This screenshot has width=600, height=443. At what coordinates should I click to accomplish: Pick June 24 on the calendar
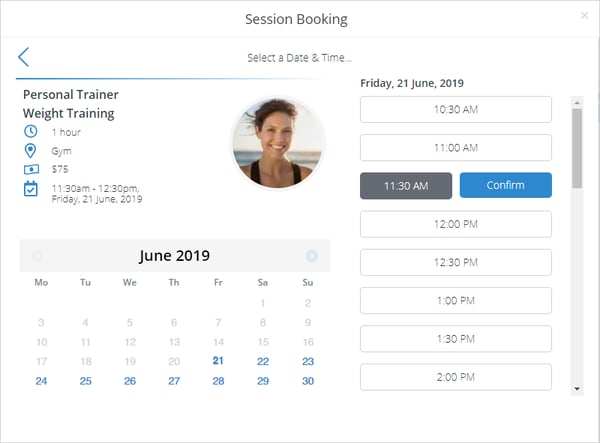point(41,381)
